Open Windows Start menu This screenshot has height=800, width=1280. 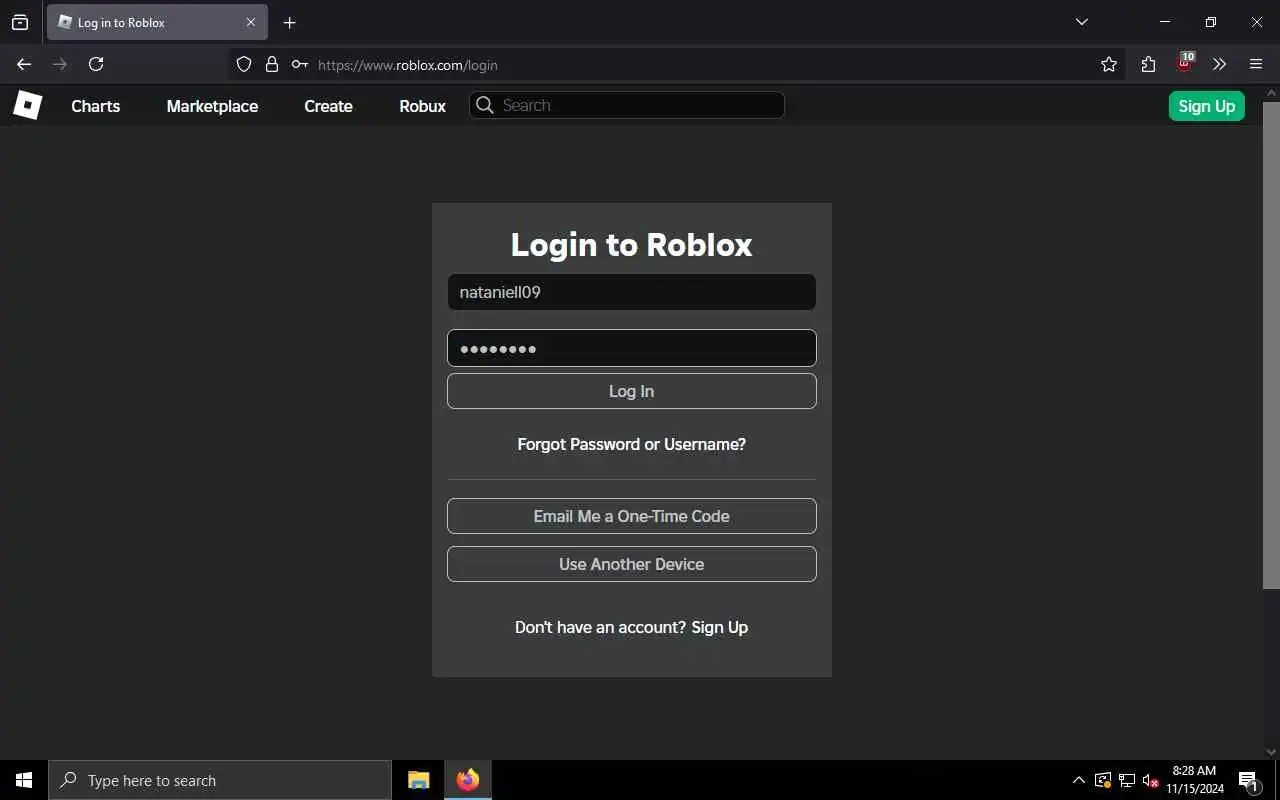(24, 780)
